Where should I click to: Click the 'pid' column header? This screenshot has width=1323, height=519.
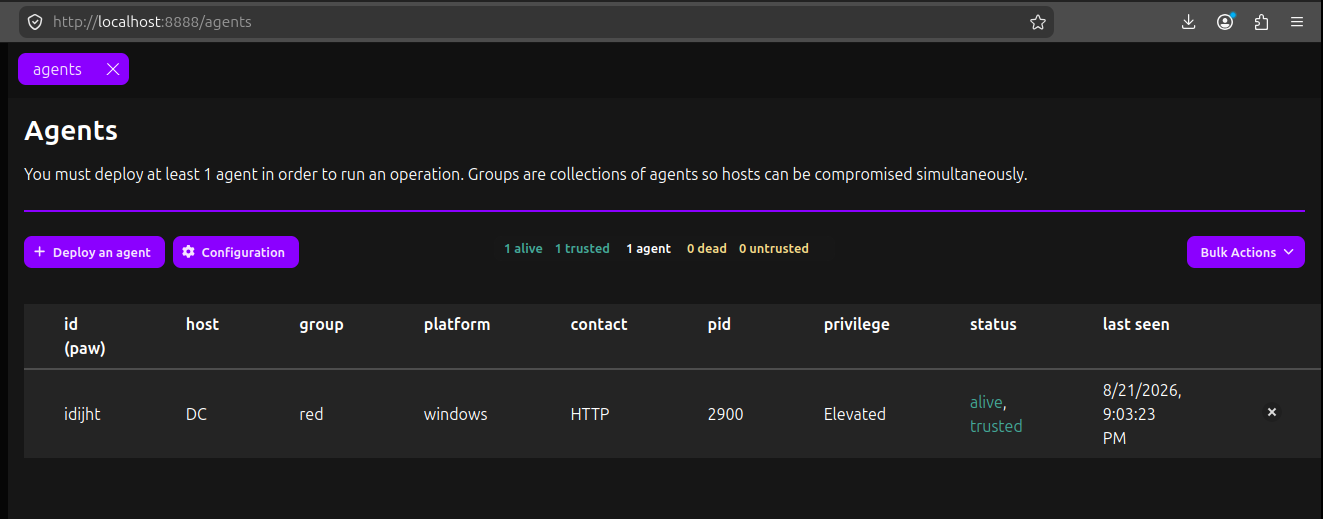click(719, 324)
